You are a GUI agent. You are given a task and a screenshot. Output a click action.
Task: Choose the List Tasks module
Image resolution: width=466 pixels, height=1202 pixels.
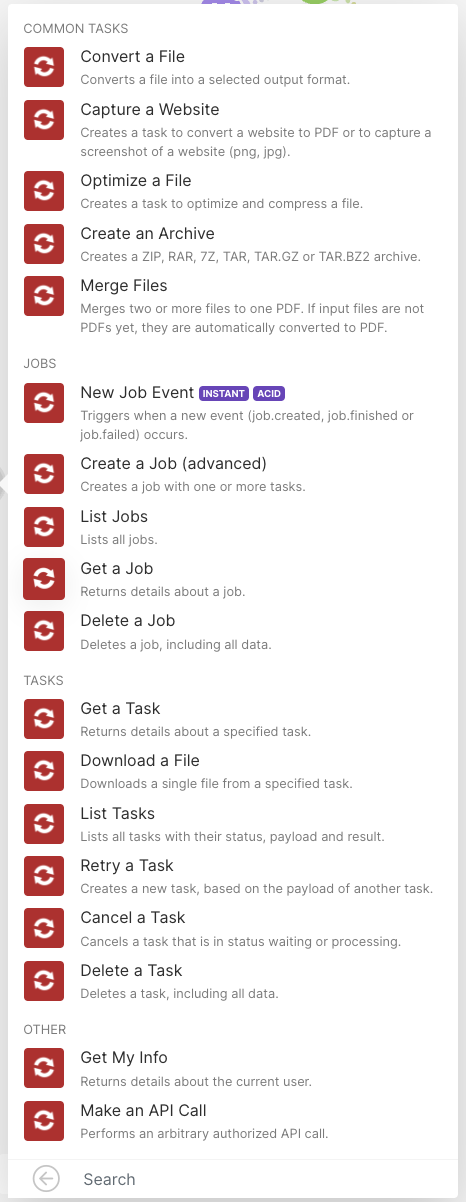[x=233, y=824]
